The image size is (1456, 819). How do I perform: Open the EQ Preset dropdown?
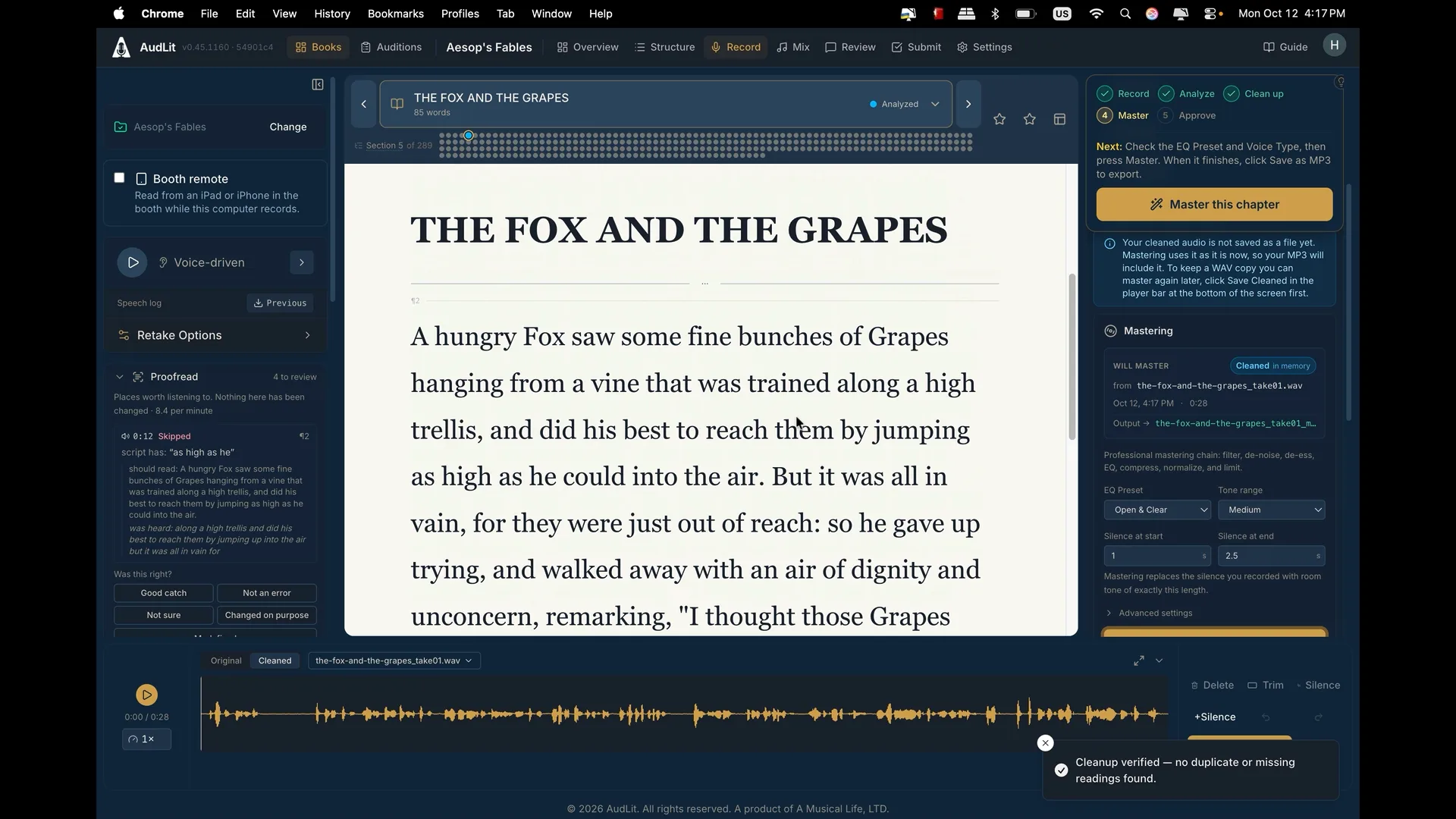1157,510
